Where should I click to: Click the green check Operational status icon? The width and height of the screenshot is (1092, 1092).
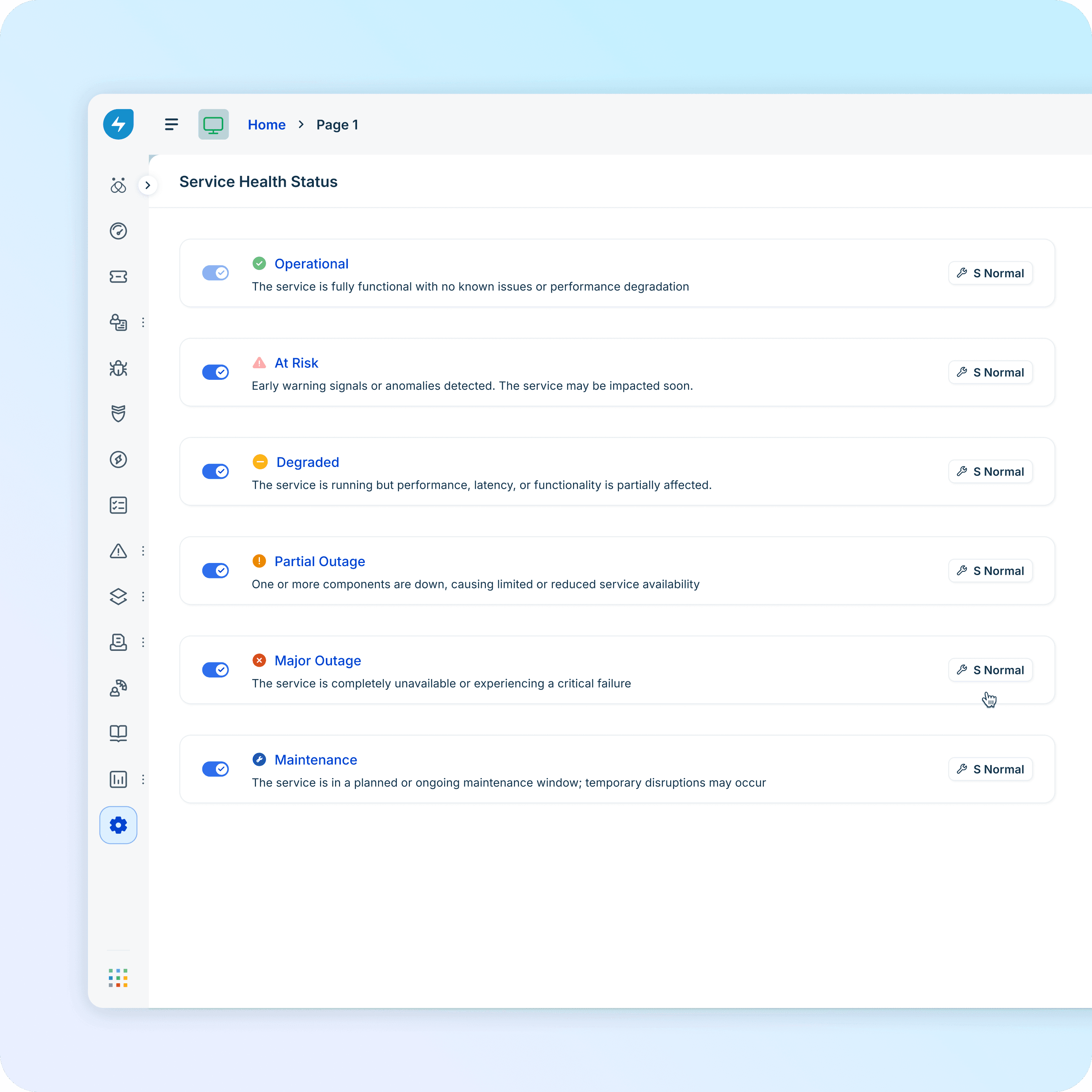point(260,263)
